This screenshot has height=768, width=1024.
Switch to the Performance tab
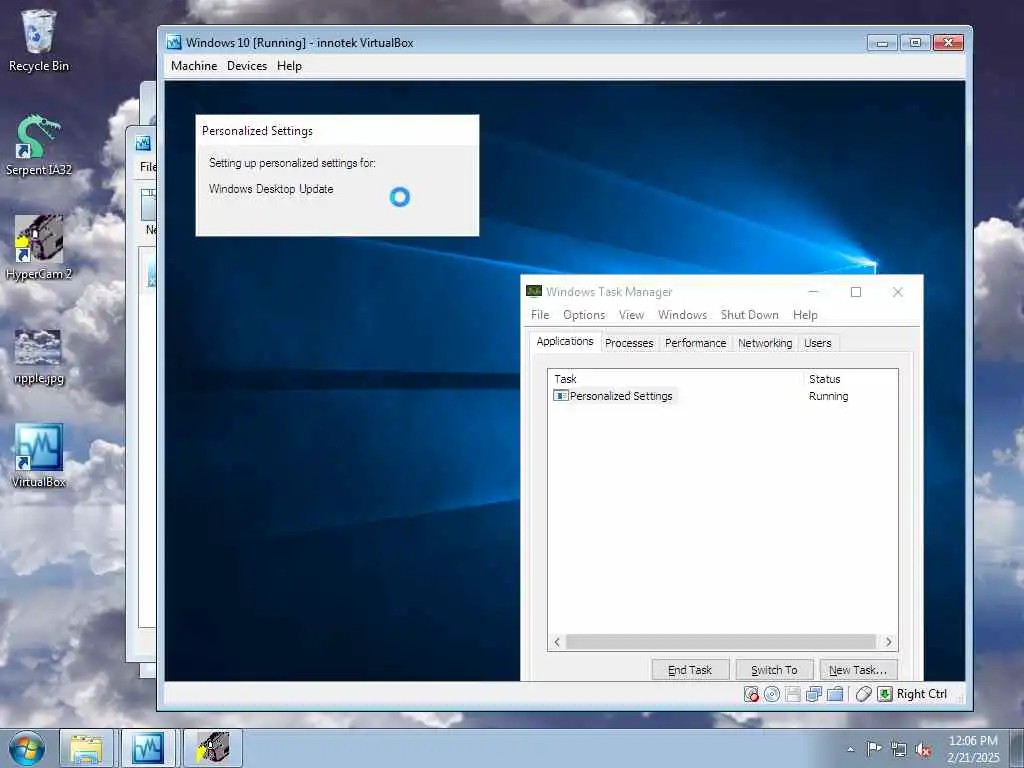tap(696, 344)
